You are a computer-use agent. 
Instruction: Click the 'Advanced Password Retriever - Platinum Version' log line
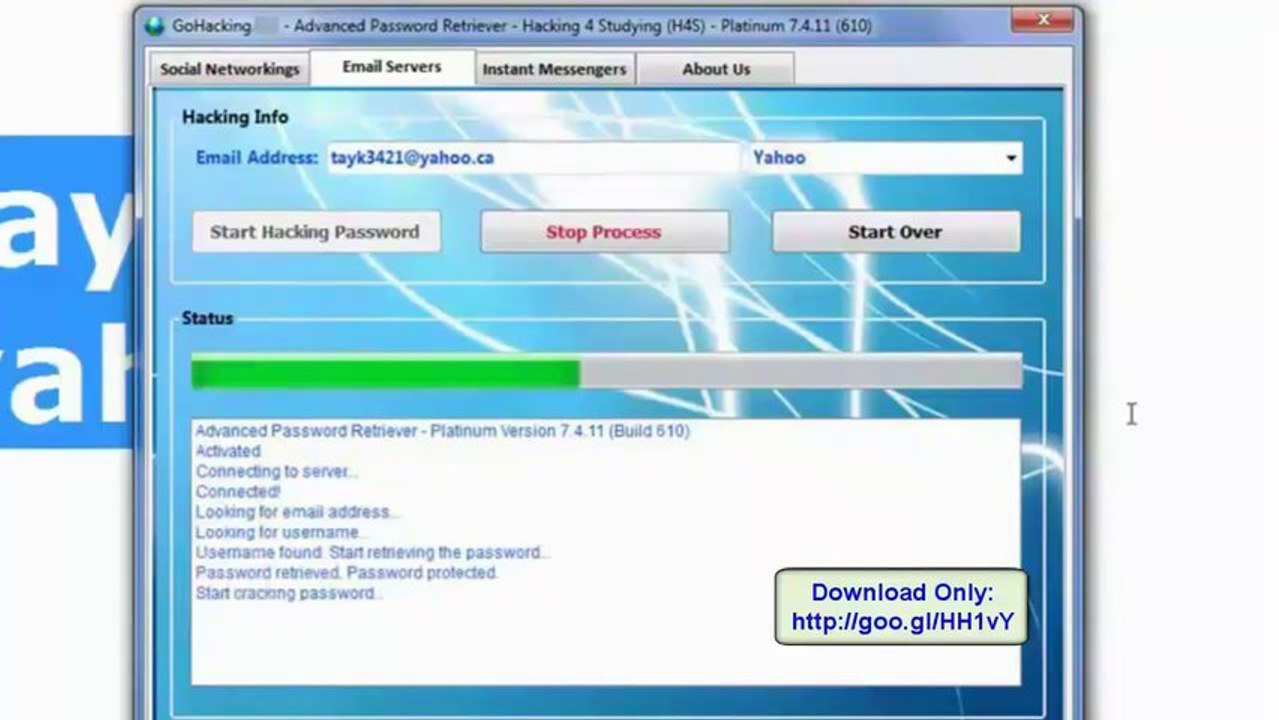pos(442,431)
